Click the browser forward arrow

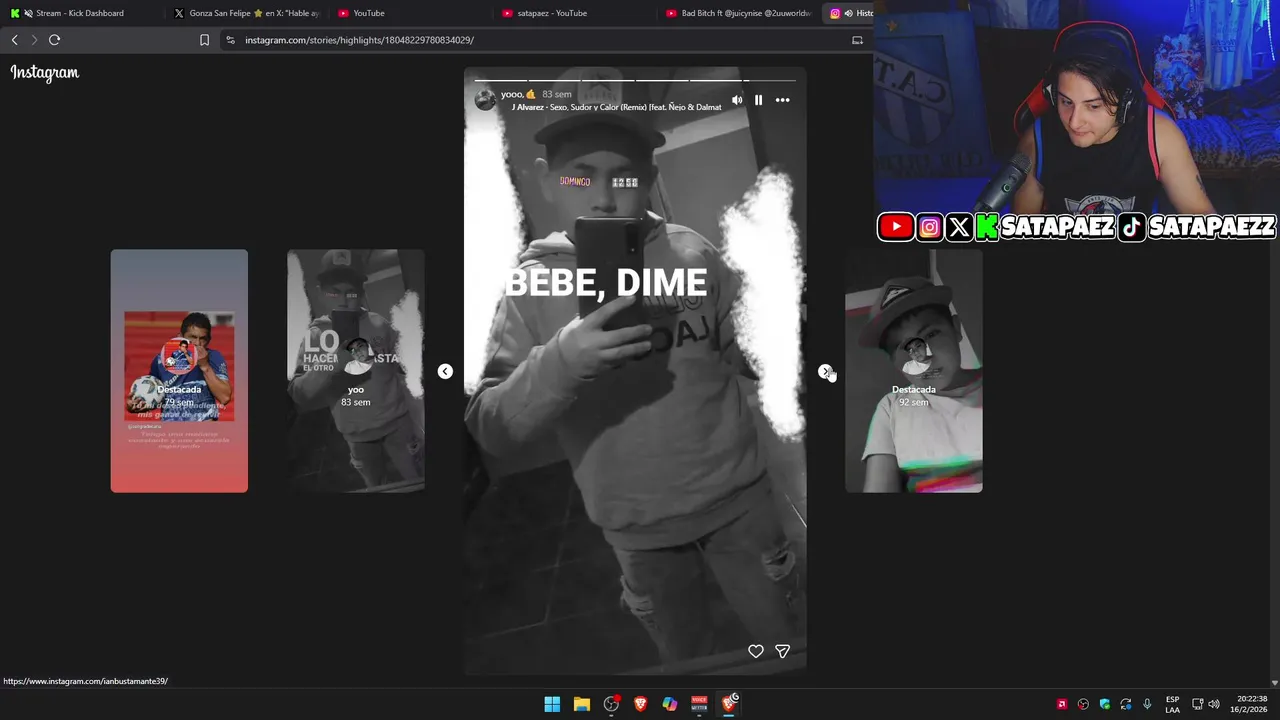click(34, 40)
